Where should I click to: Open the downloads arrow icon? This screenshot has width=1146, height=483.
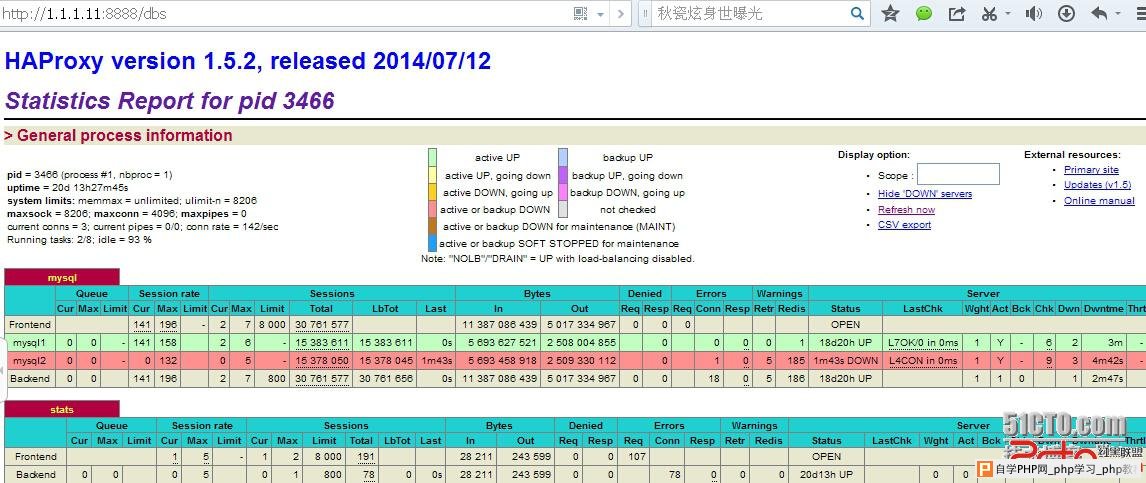1066,14
